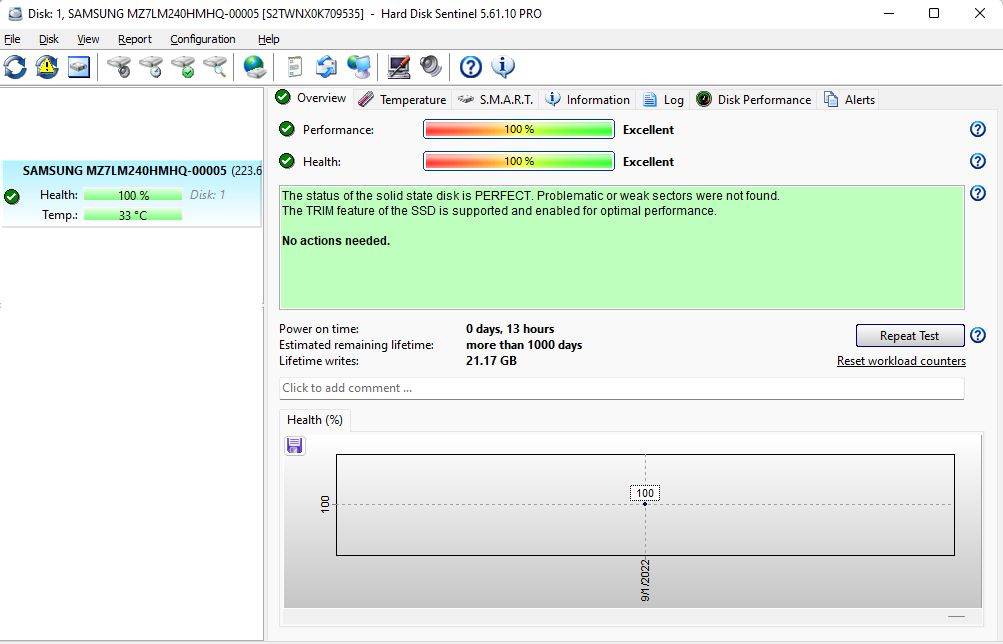
Task: Open the View menu
Action: coord(88,39)
